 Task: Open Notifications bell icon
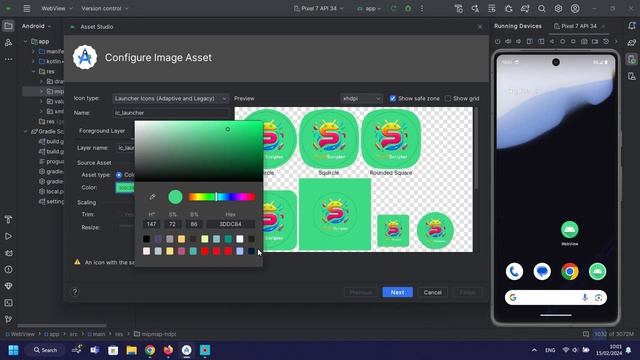[x=632, y=26]
